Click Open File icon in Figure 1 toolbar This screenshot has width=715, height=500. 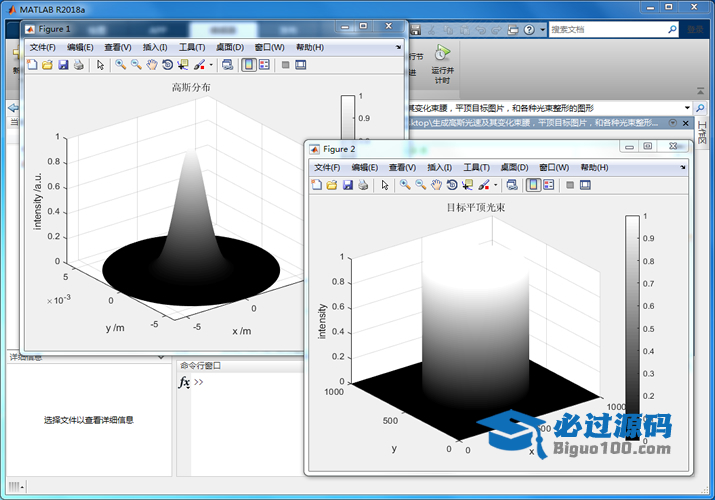click(47, 65)
